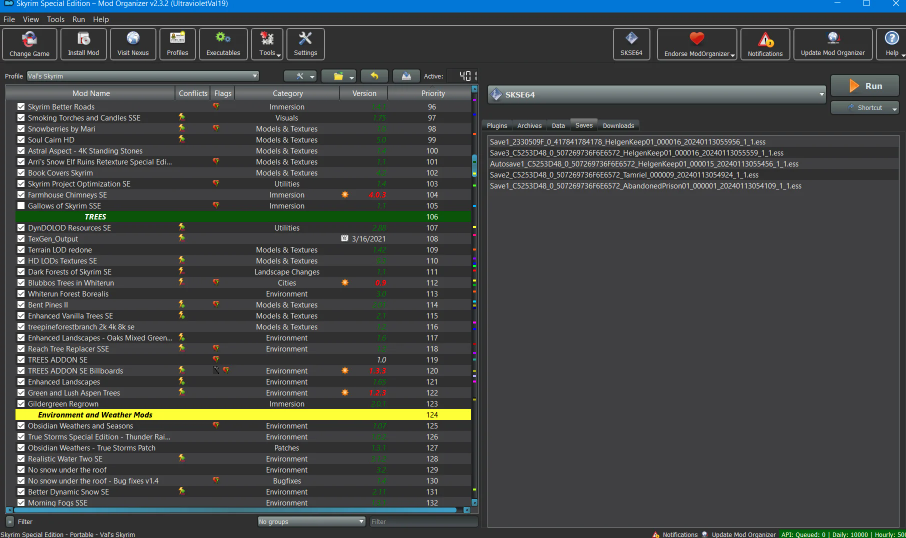Uncheck the Dark Forests of Skyrim SE mod
This screenshot has height=538, width=906.
[x=21, y=272]
